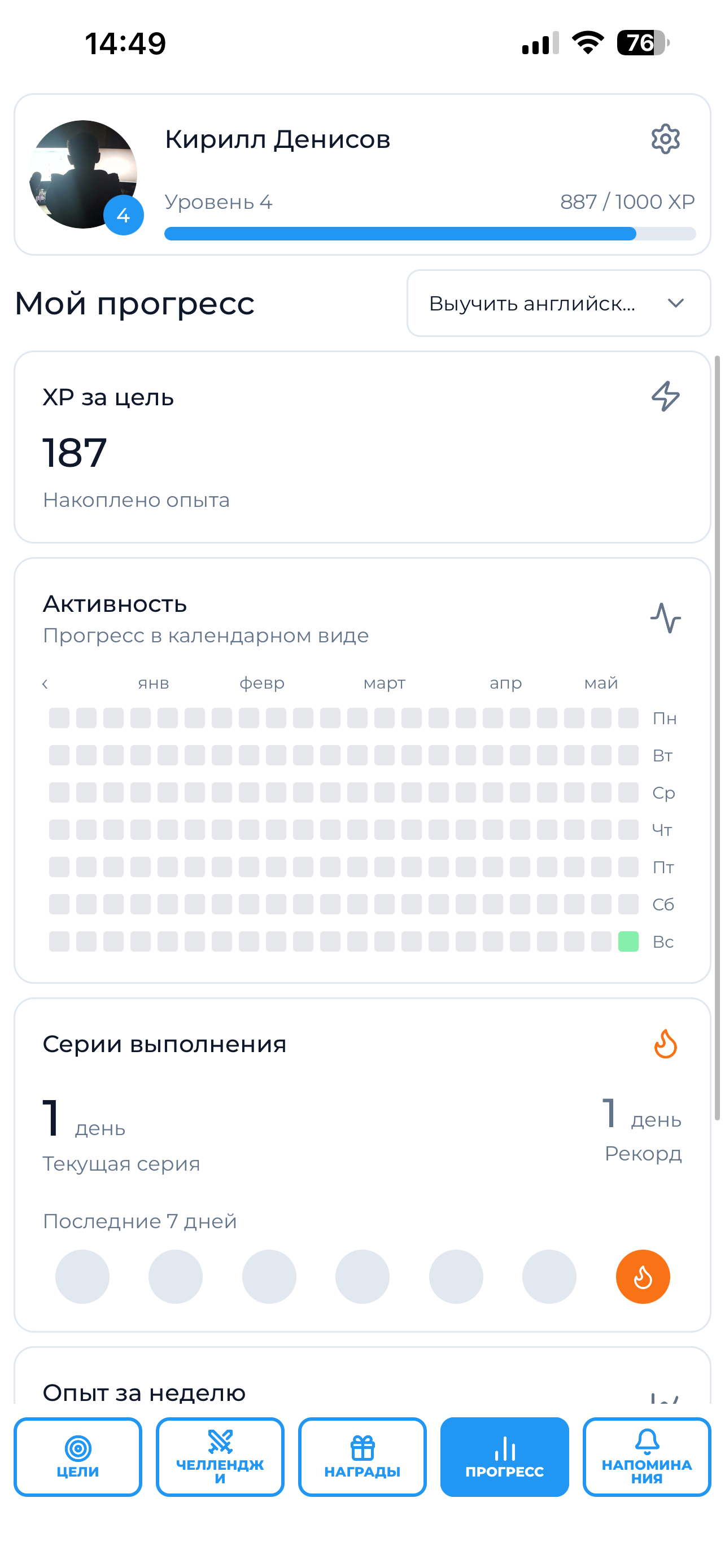Go to previous months with left chevron
This screenshot has width=725, height=1568.
pos(45,684)
